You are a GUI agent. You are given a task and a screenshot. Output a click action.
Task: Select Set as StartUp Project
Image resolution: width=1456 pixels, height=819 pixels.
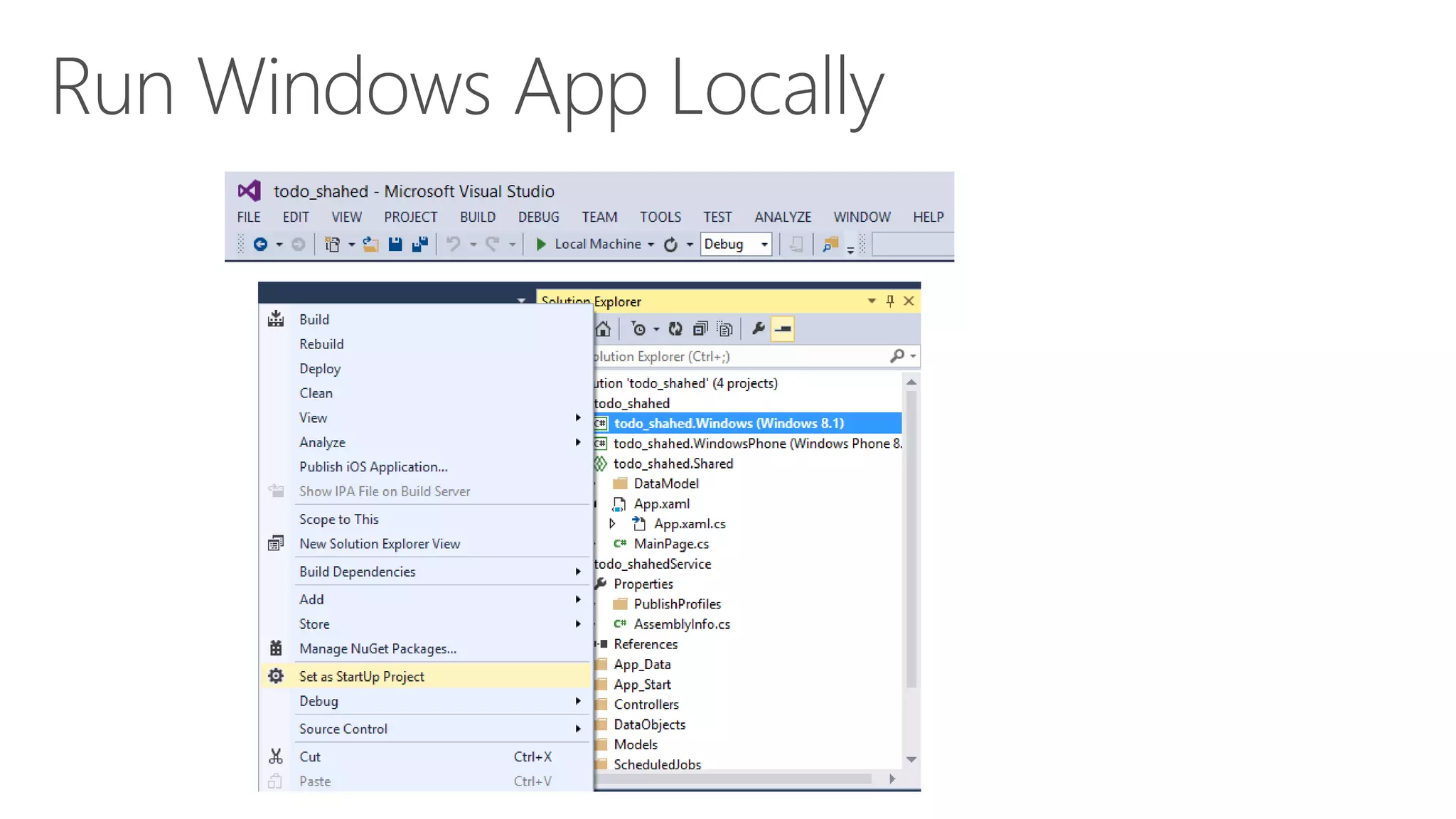coord(362,676)
